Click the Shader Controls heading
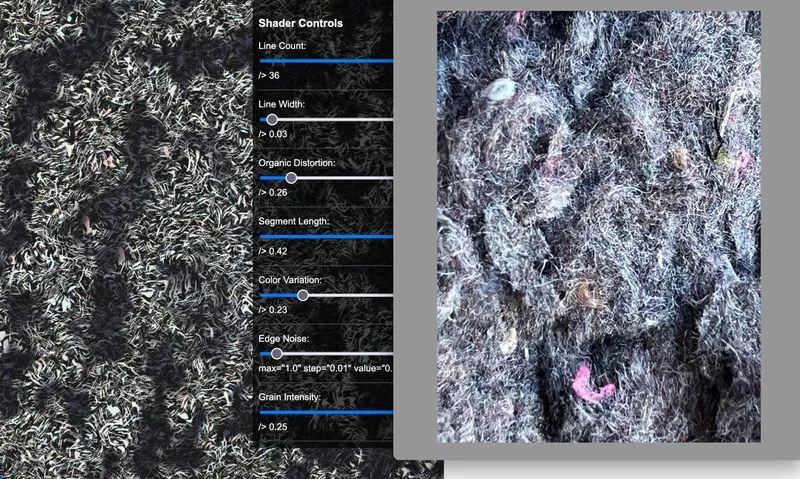Viewport: 800px width, 479px height. pyautogui.click(x=300, y=23)
